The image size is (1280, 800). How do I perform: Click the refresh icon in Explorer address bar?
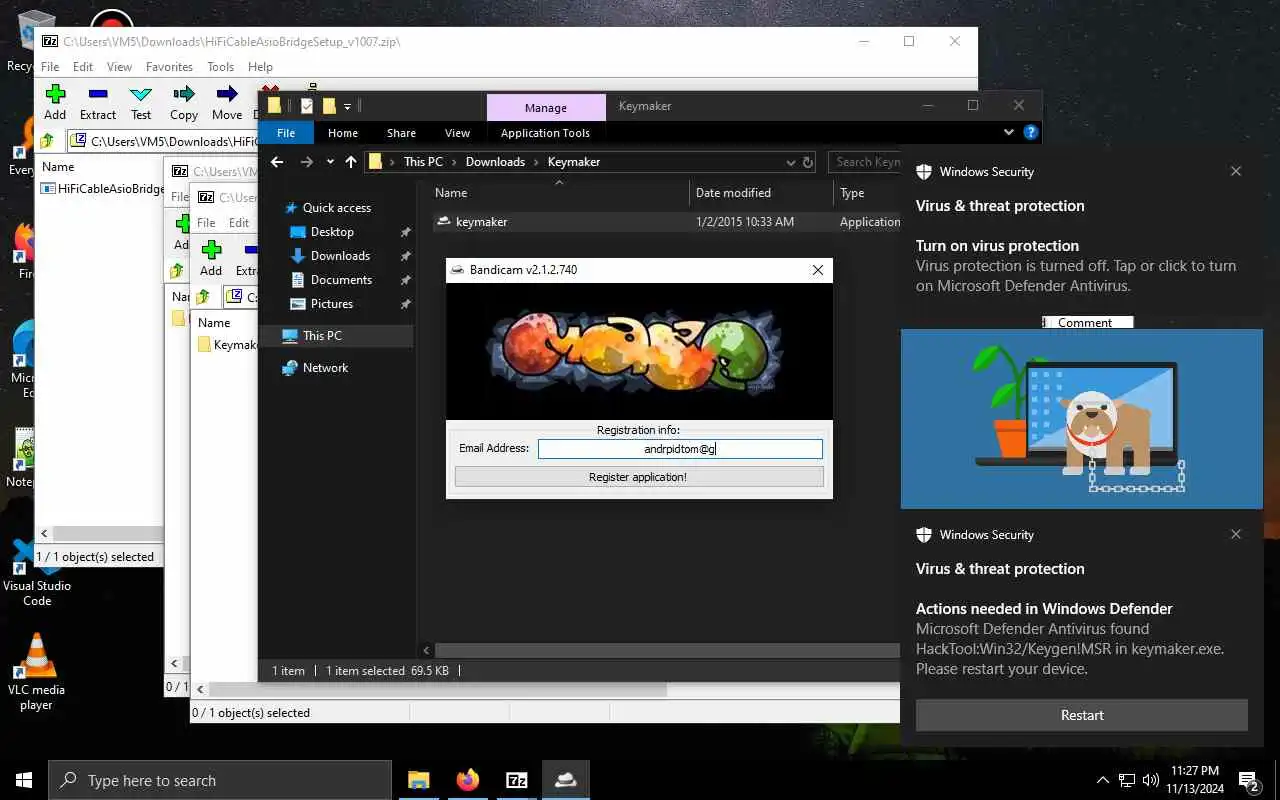(x=808, y=162)
